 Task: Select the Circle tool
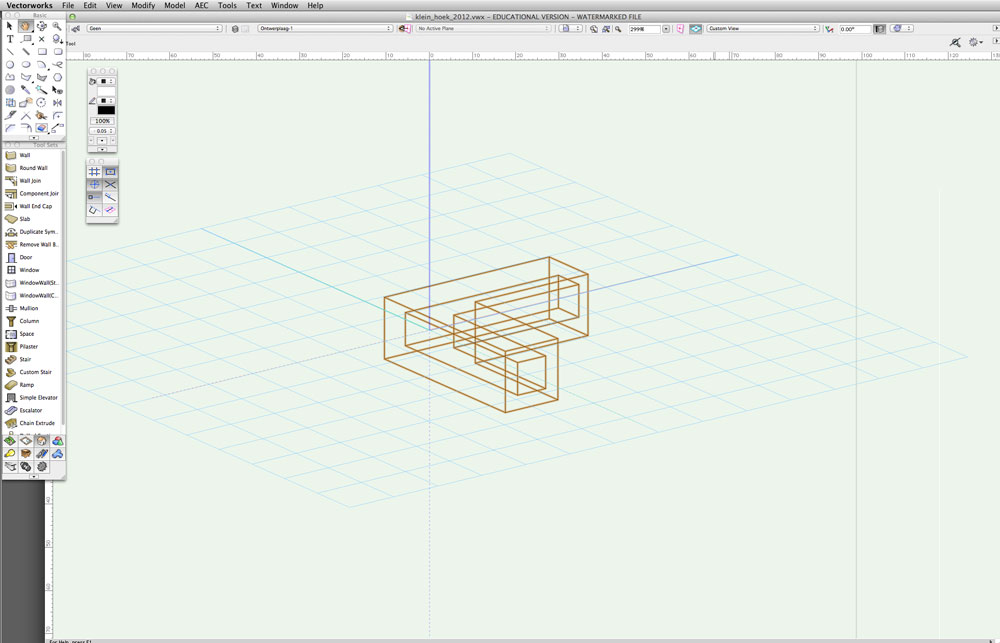click(x=10, y=64)
